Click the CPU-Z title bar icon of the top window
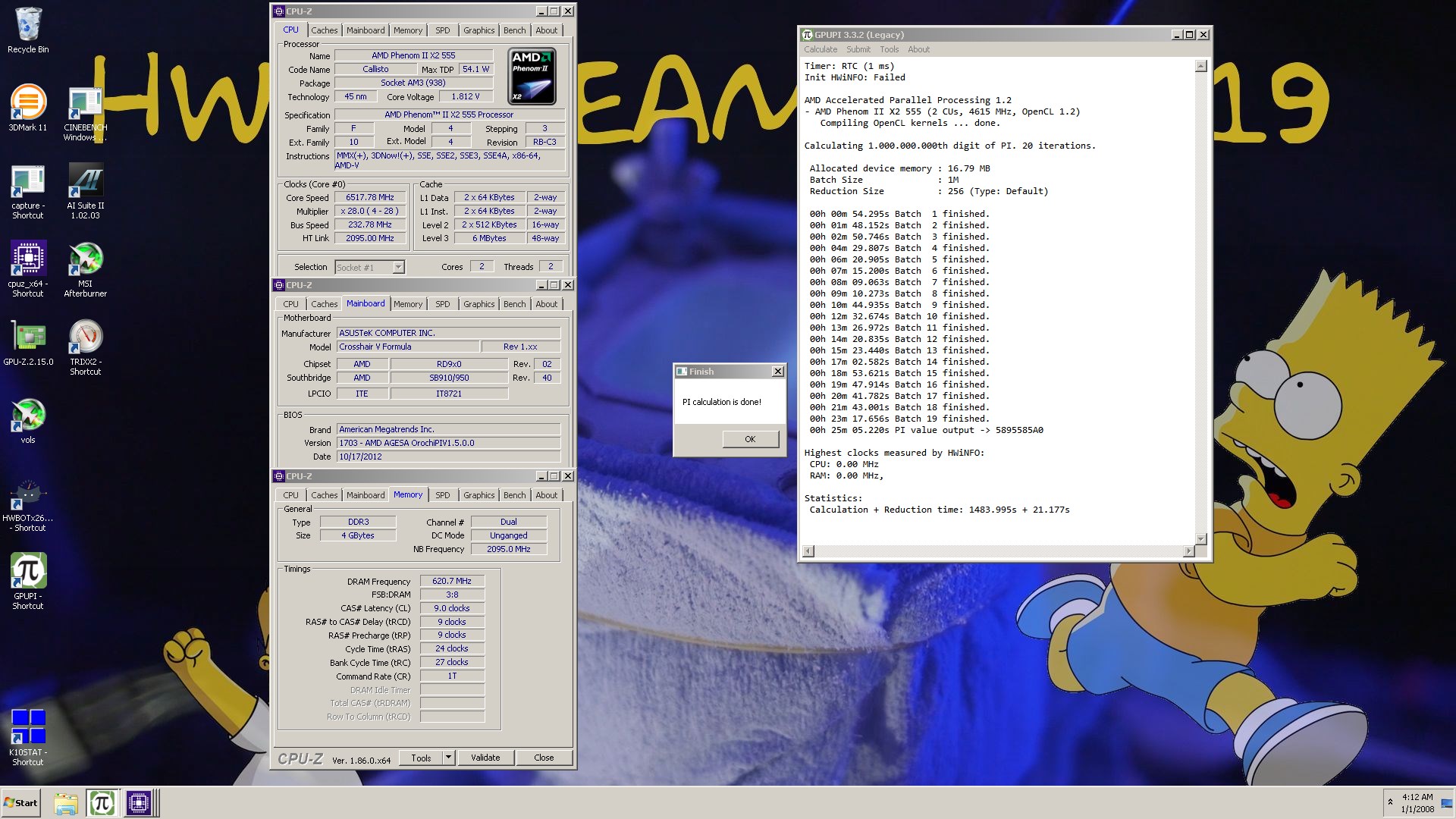 click(x=278, y=11)
